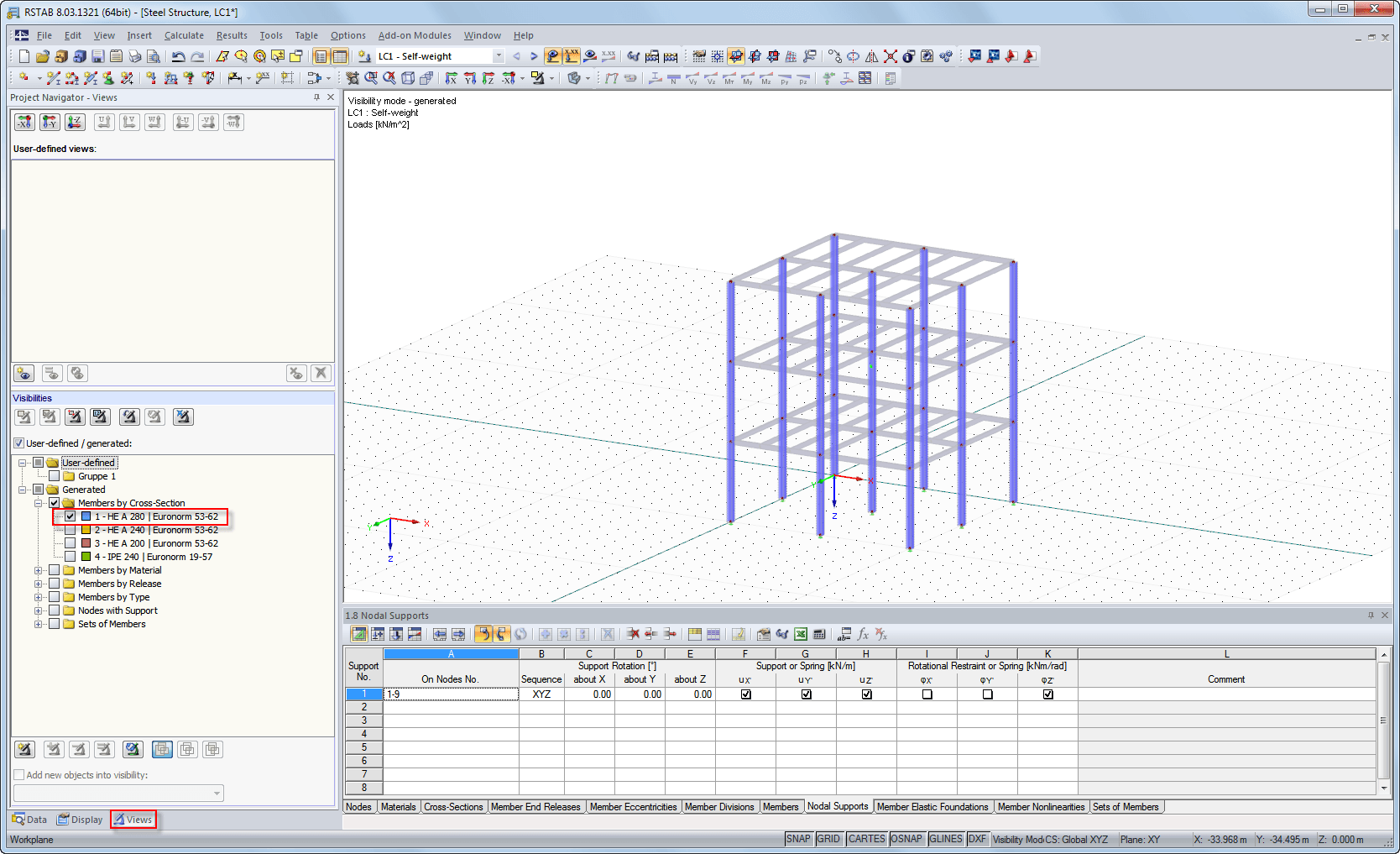Open the LC1 - Self-weight load case dropdown
This screenshot has width=1400, height=854.
(x=498, y=55)
